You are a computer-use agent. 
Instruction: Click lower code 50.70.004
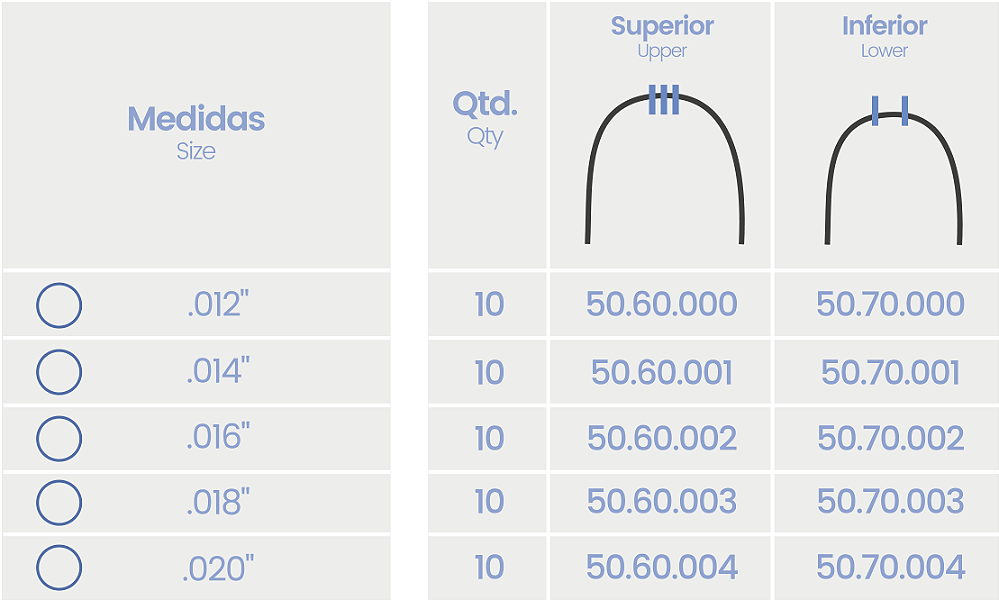click(891, 567)
